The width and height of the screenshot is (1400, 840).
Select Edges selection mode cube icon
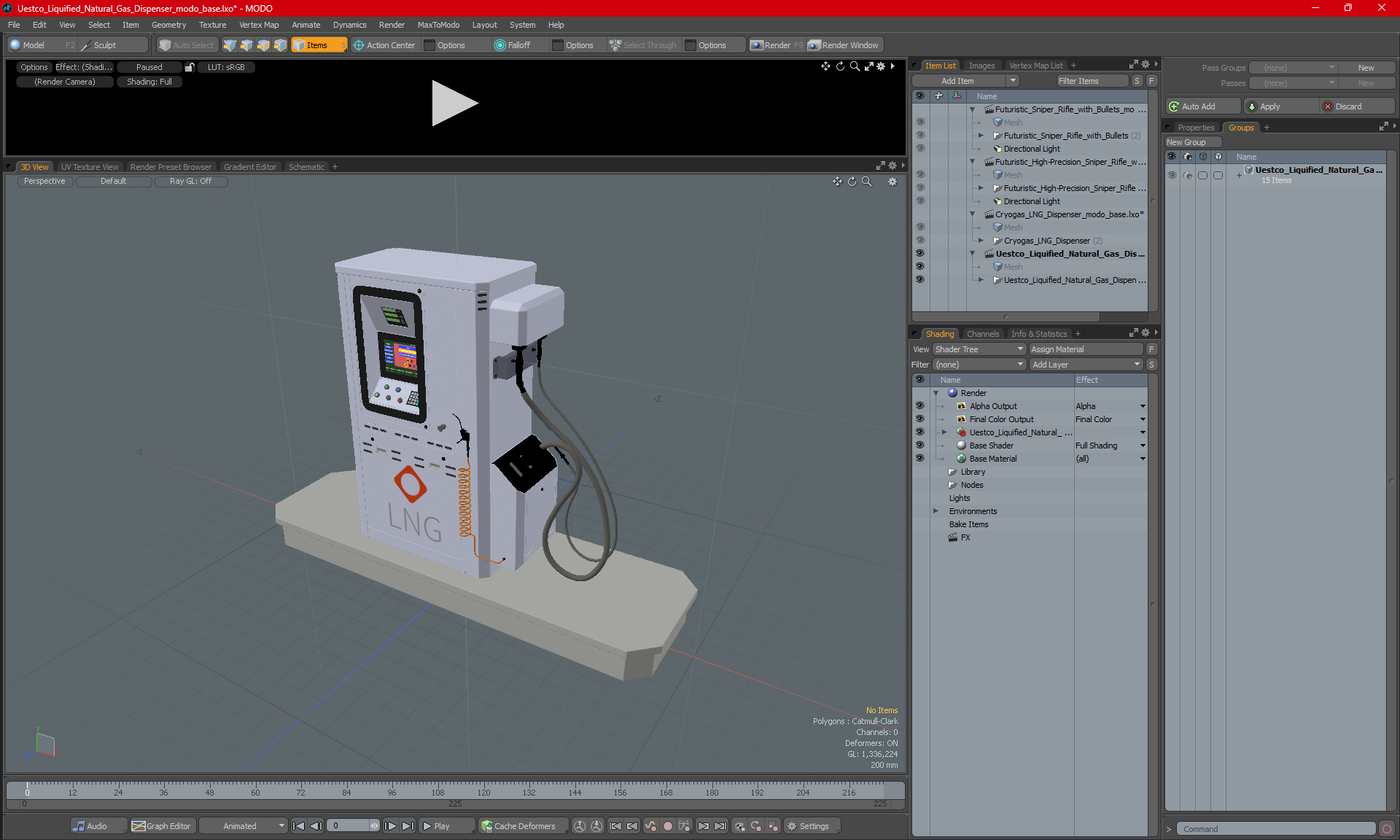(x=246, y=45)
